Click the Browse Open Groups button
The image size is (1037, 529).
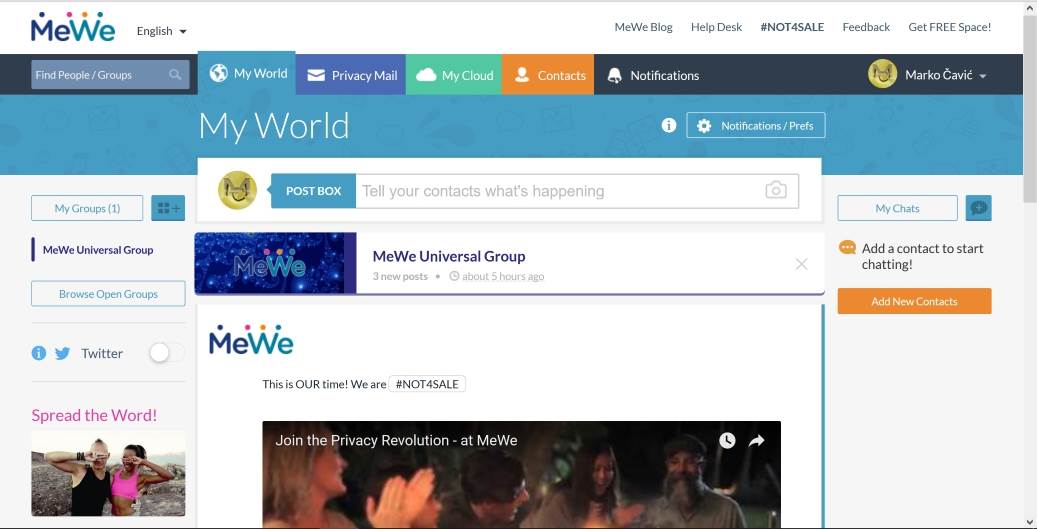[x=108, y=294]
